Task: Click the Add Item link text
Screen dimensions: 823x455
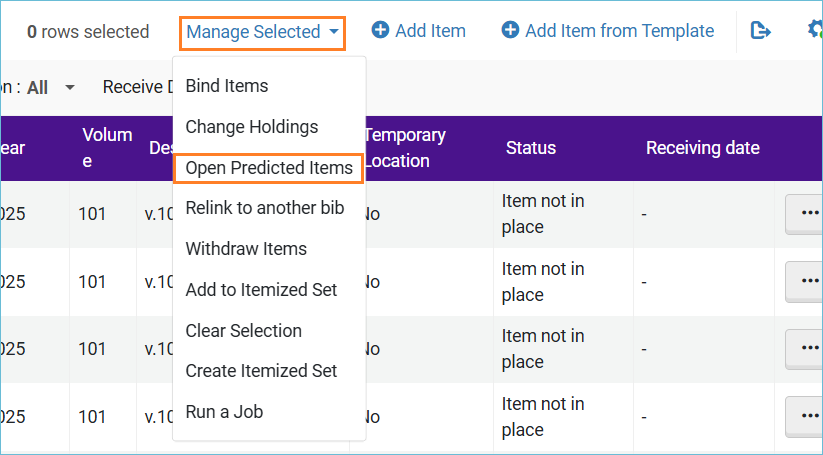Action: point(430,31)
